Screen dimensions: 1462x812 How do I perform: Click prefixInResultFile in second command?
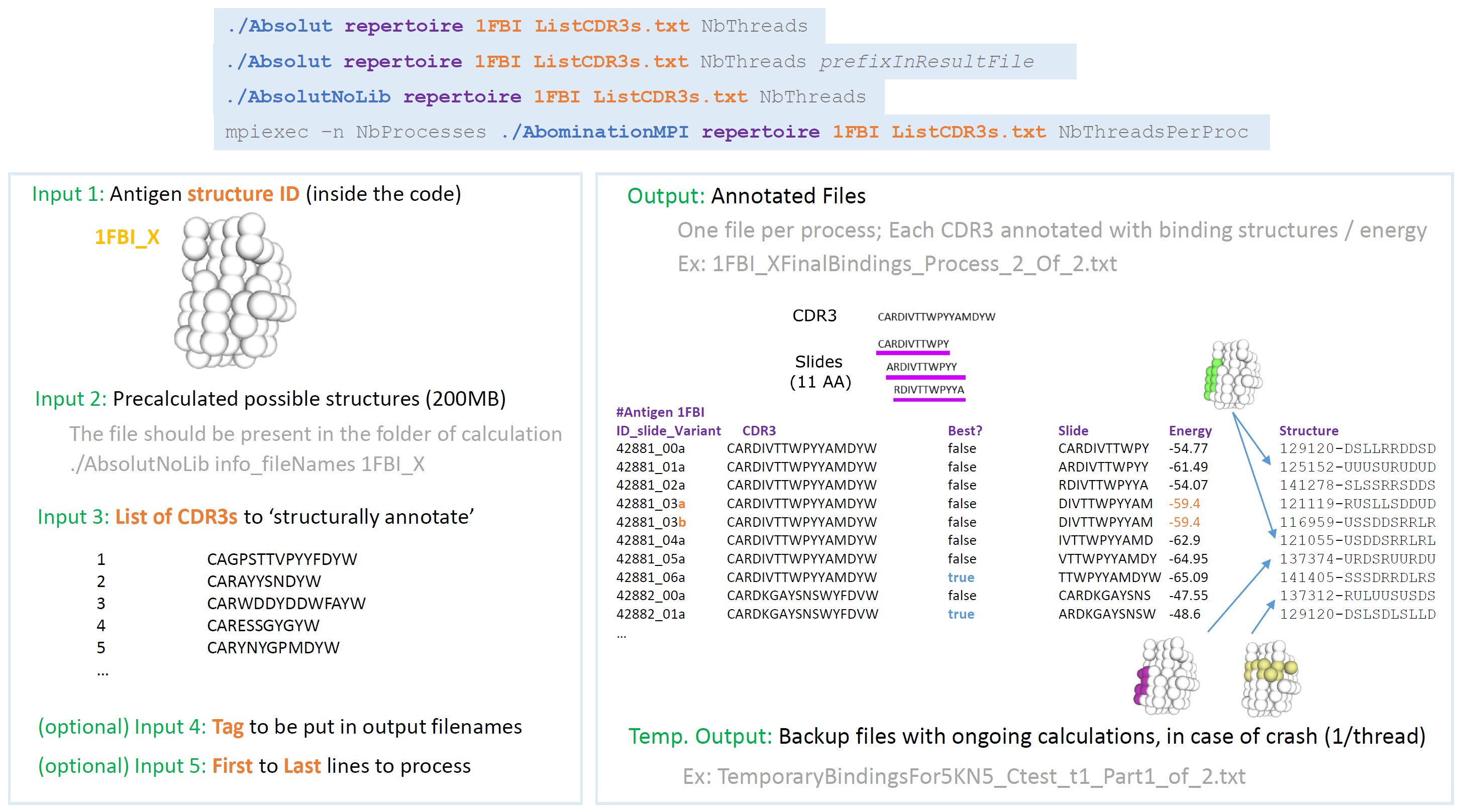tap(926, 61)
